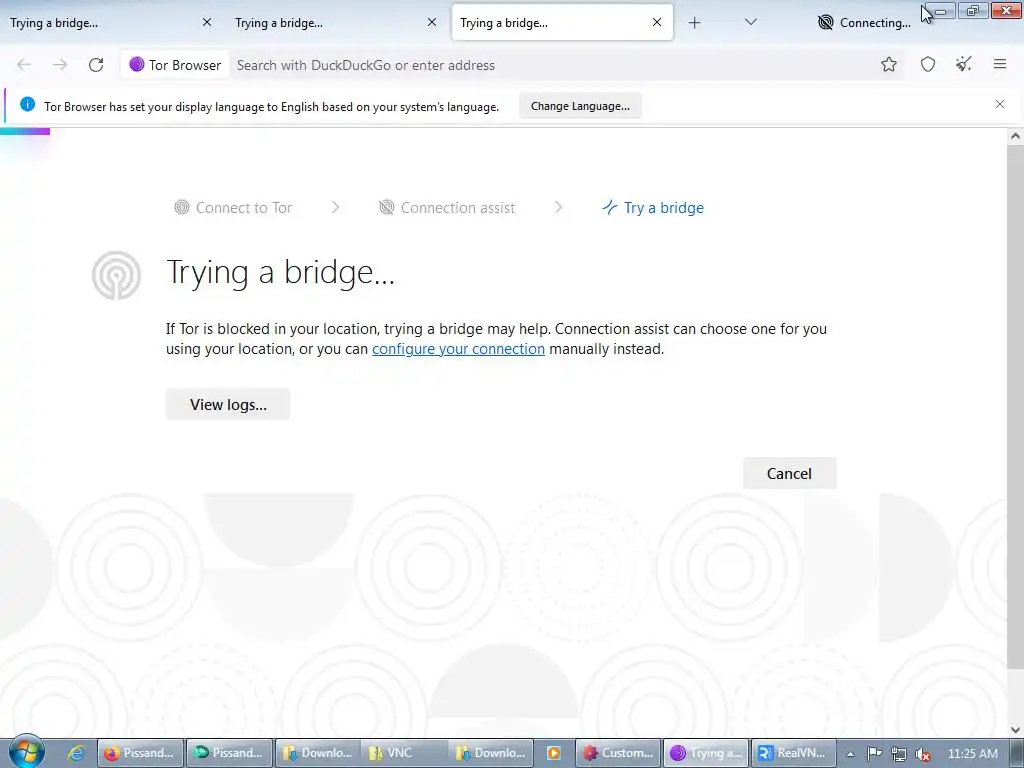Open the Windows Start menu orb

coord(26,752)
